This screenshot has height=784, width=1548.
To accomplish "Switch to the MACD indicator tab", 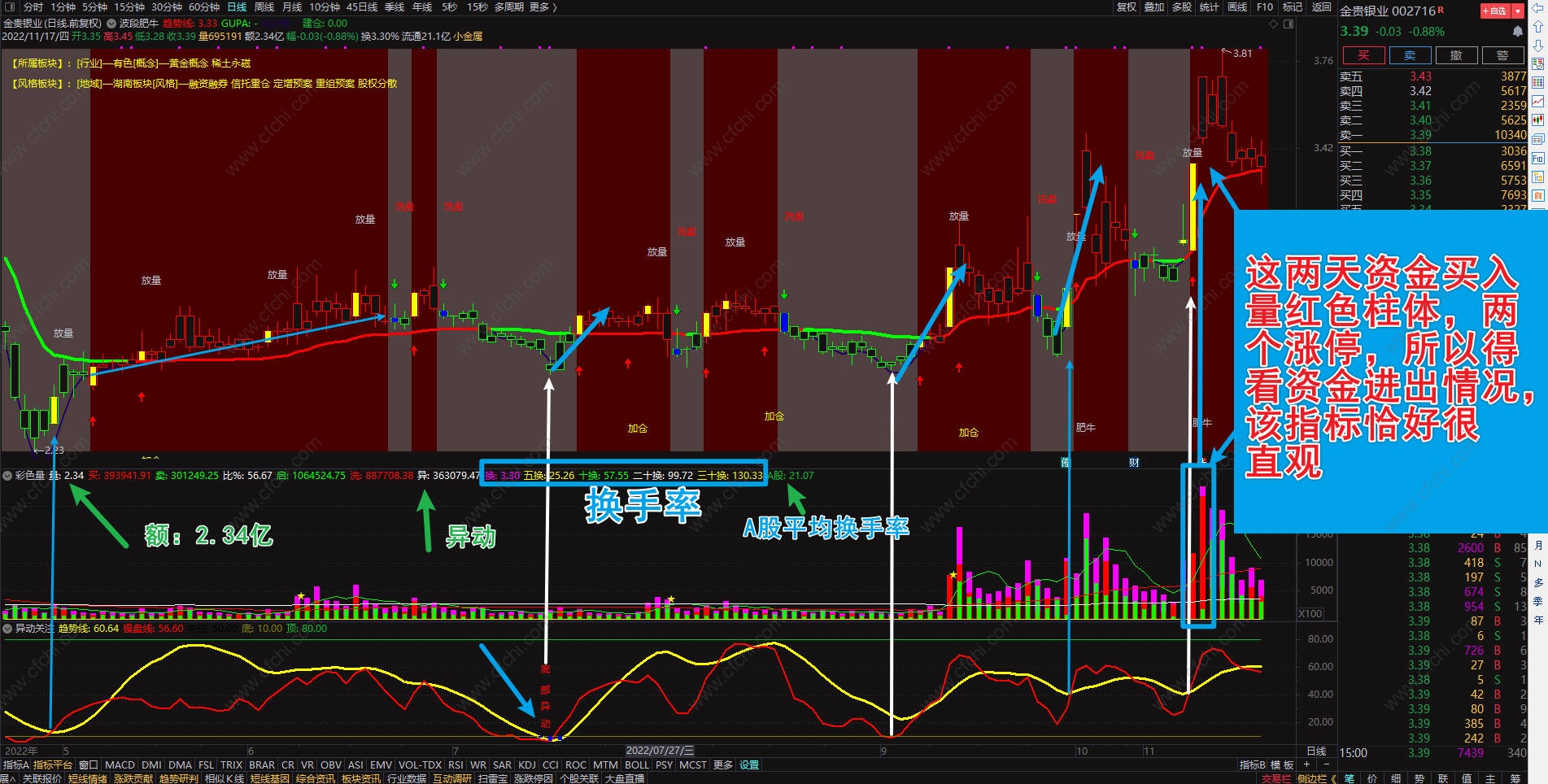I will 120,765.
